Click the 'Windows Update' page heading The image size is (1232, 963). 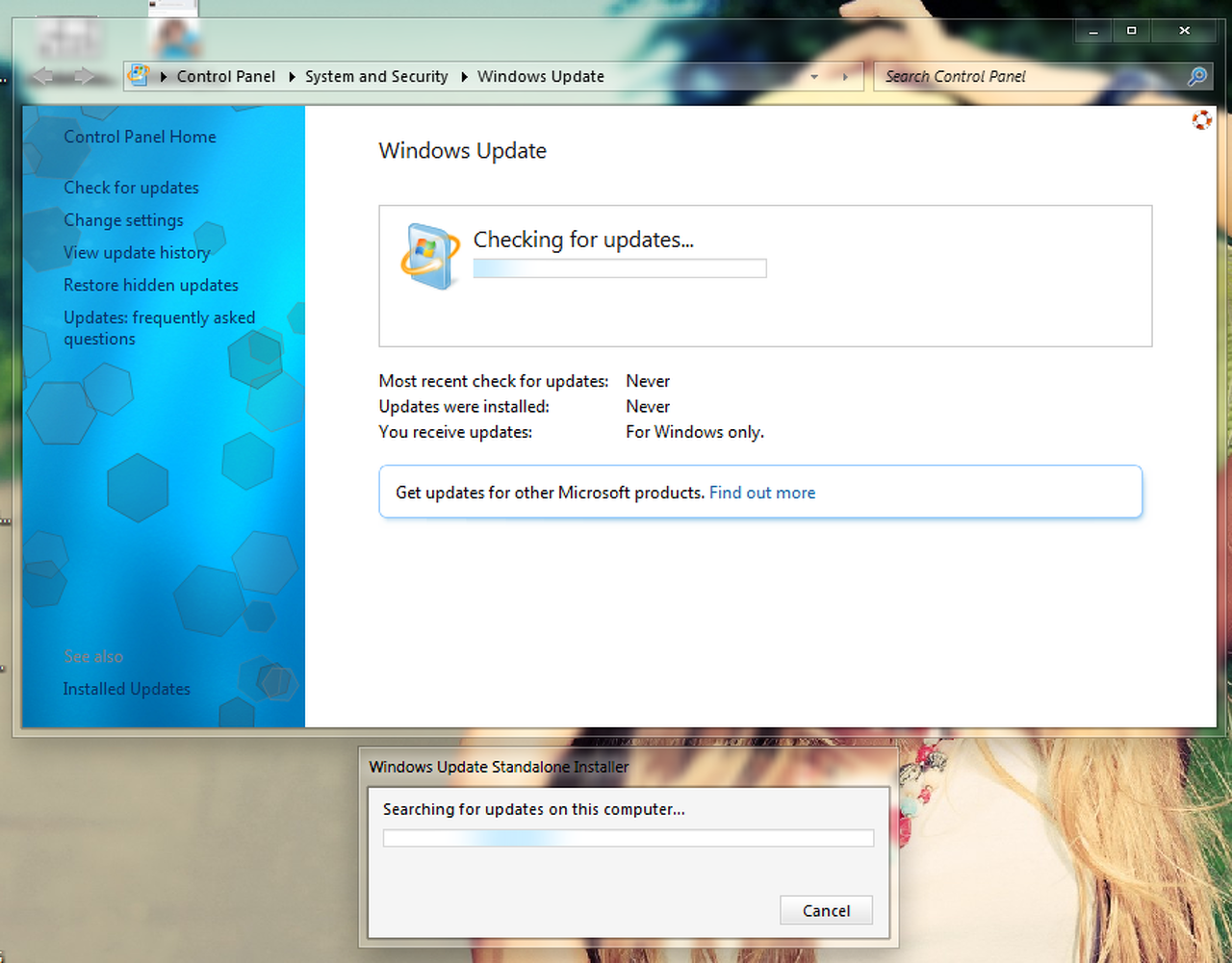tap(463, 151)
